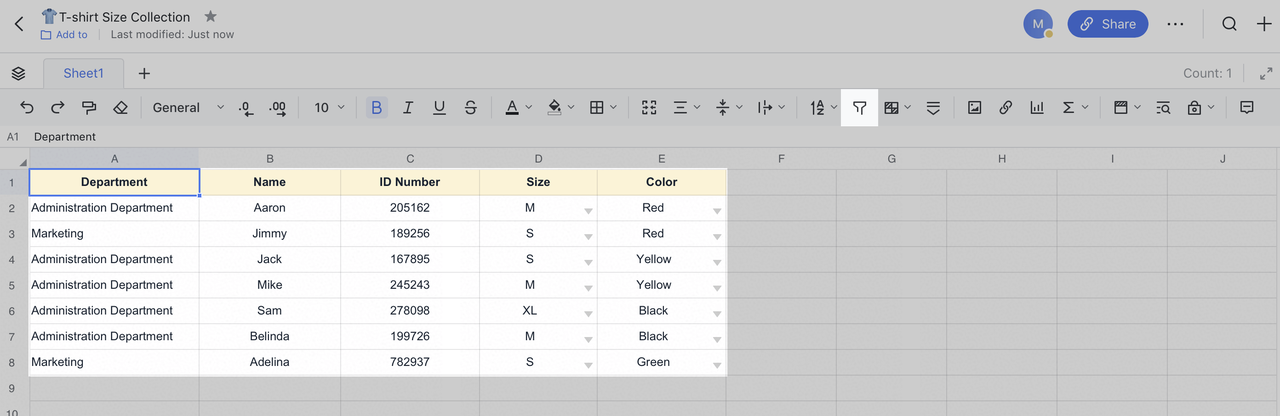
Task: Toggle bold formatting
Action: click(x=376, y=108)
